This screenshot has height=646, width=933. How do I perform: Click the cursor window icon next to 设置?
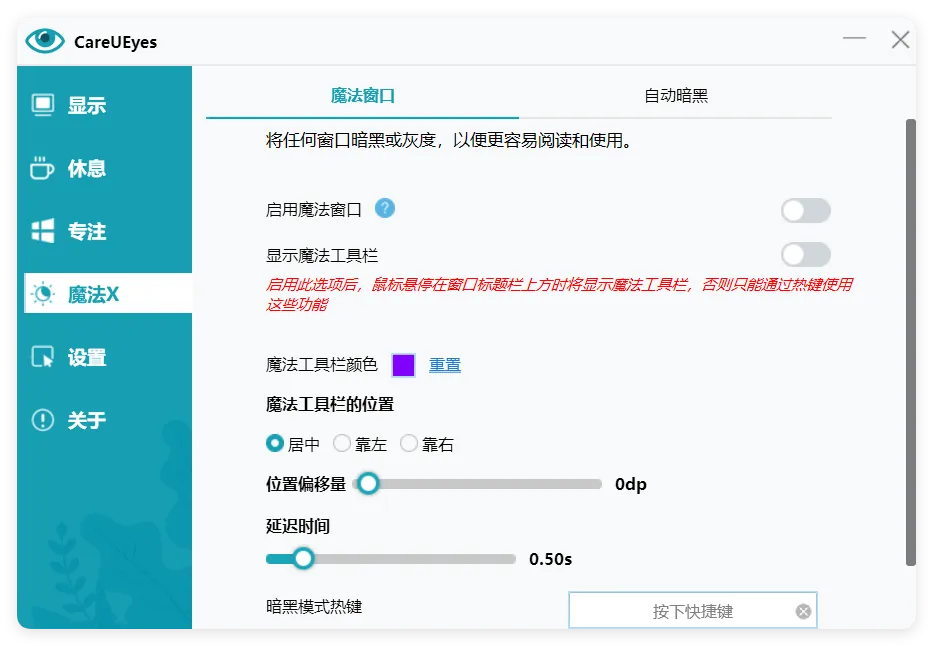[43, 357]
